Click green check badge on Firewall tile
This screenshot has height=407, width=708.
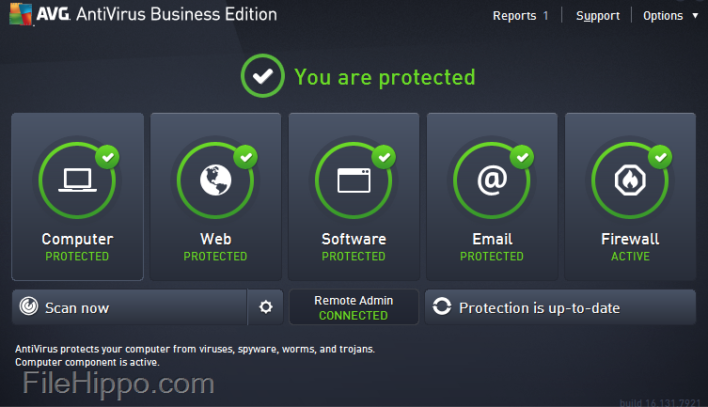pyautogui.click(x=660, y=157)
